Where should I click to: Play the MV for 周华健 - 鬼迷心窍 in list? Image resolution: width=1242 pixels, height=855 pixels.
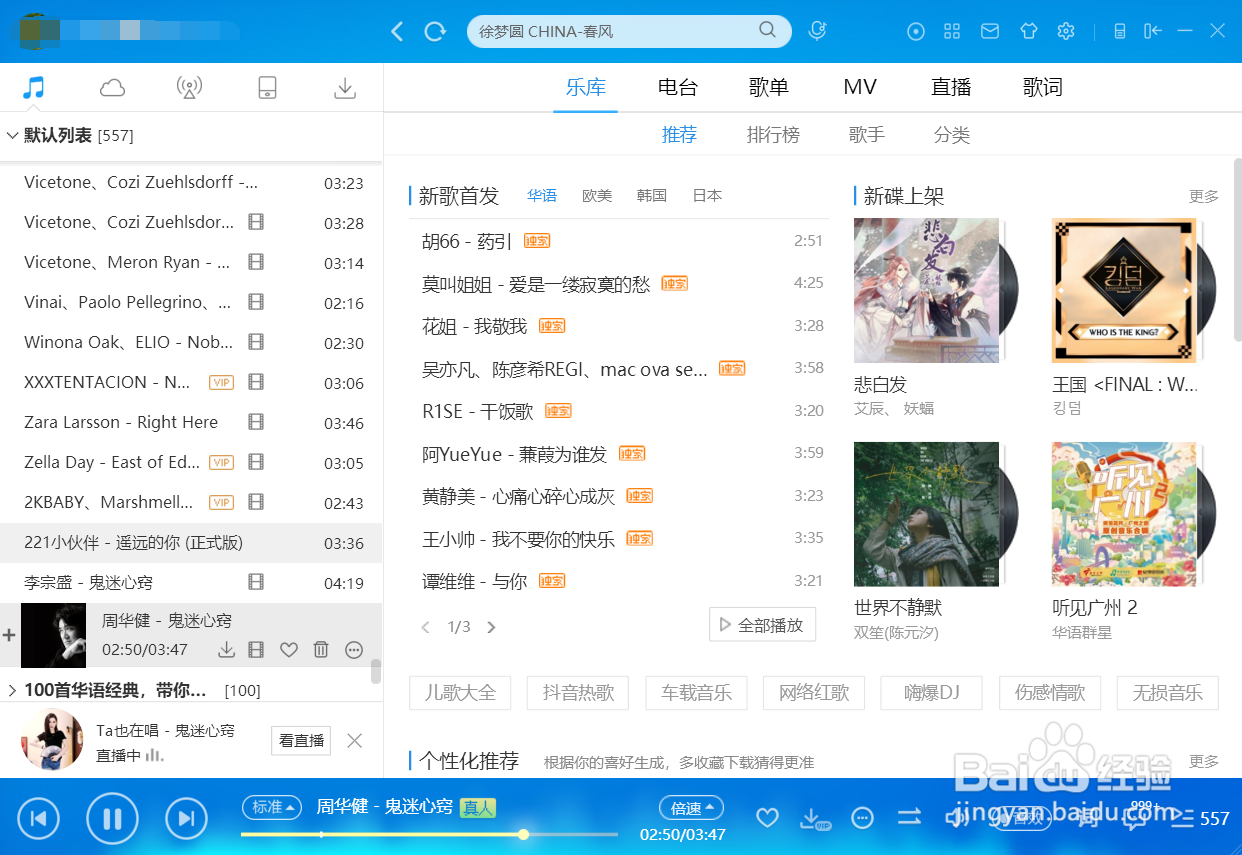pos(256,650)
